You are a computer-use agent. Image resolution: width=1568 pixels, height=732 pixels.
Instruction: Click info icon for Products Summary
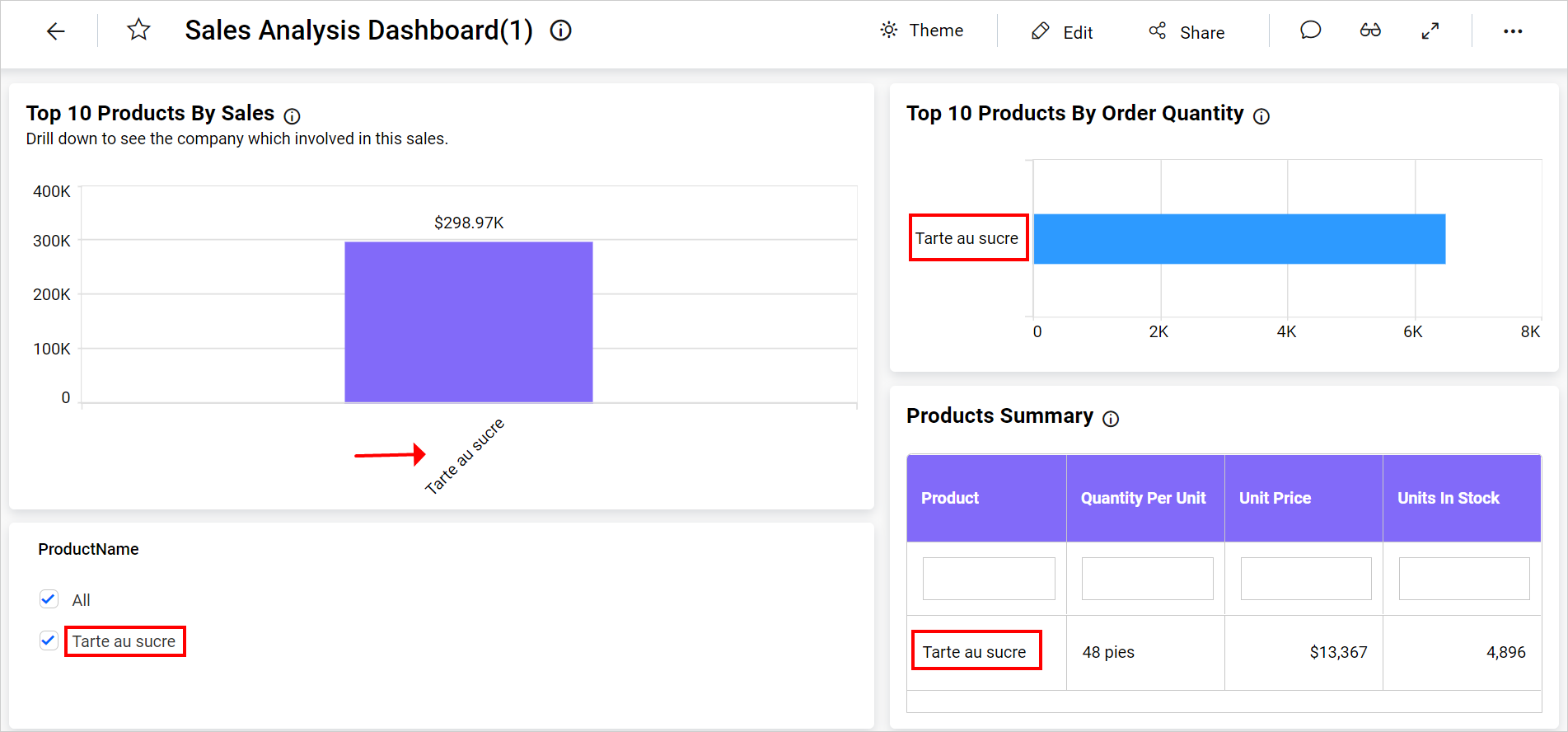[1111, 419]
